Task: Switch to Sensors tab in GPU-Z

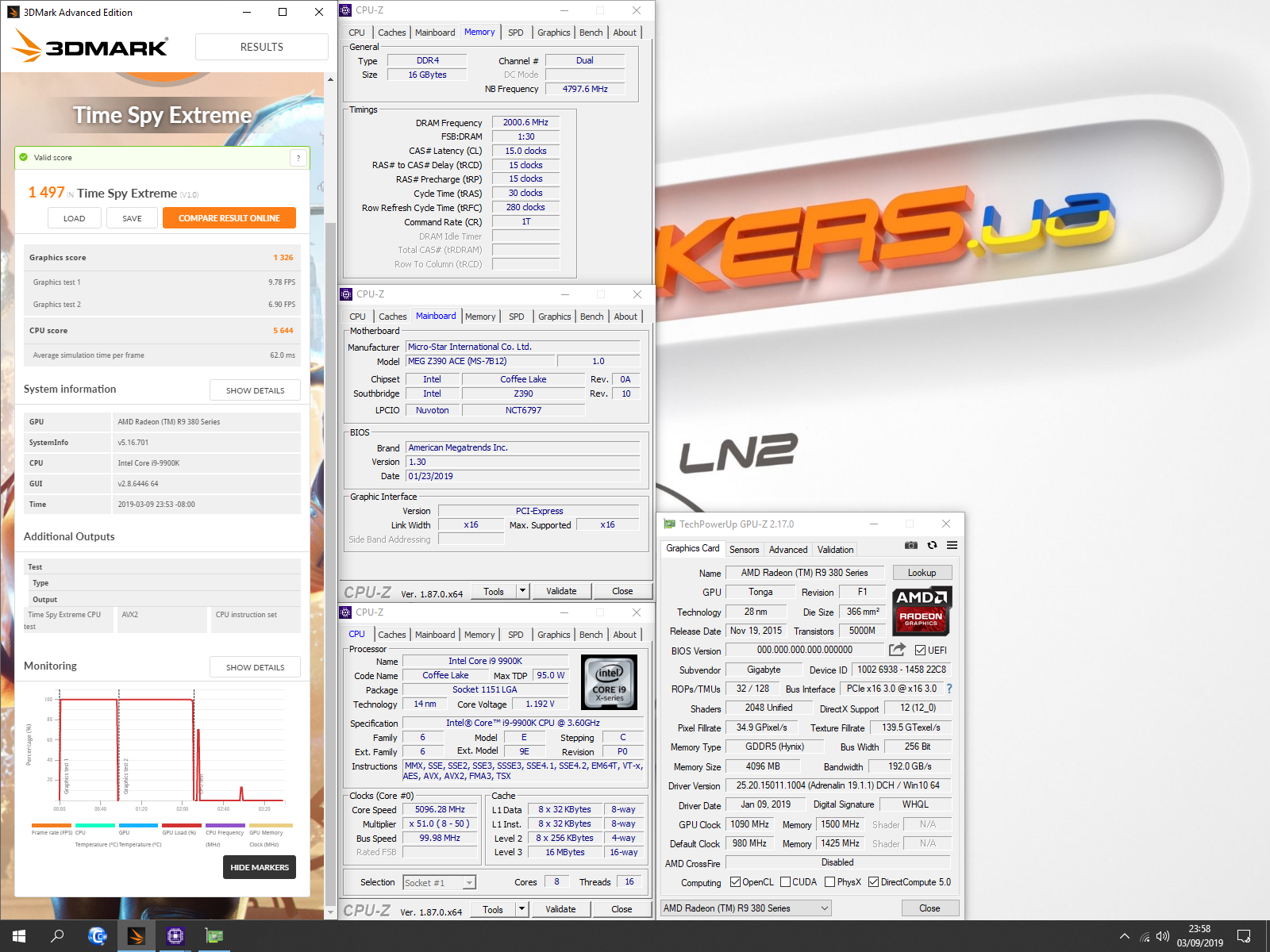Action: 745,549
